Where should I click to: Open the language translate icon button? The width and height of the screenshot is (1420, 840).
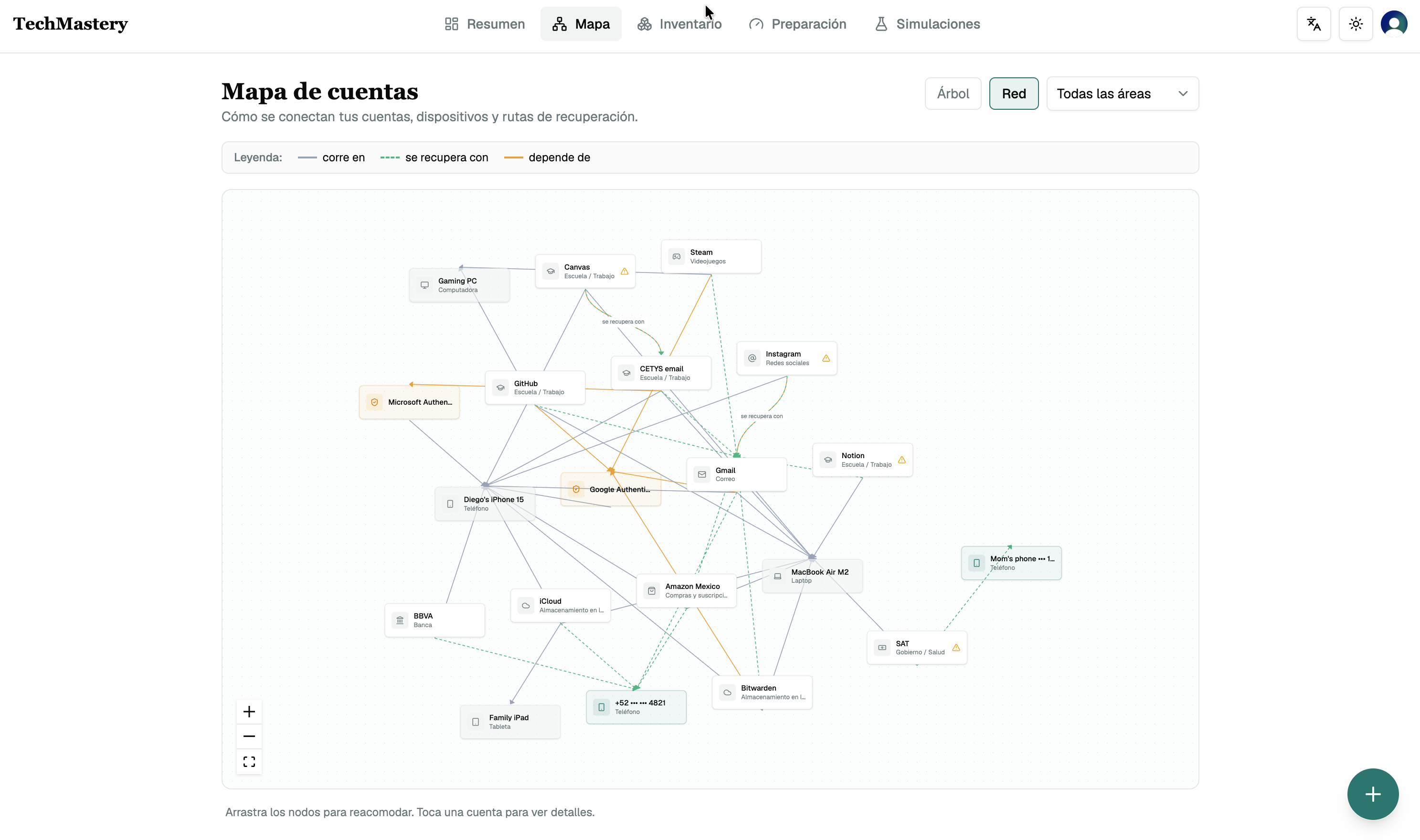click(x=1314, y=24)
